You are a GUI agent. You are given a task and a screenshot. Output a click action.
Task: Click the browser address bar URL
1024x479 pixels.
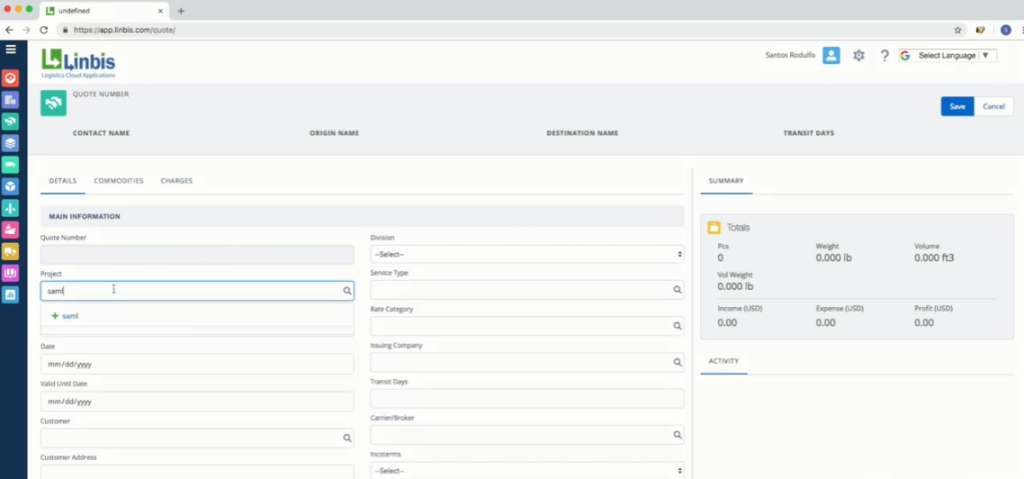(x=125, y=30)
